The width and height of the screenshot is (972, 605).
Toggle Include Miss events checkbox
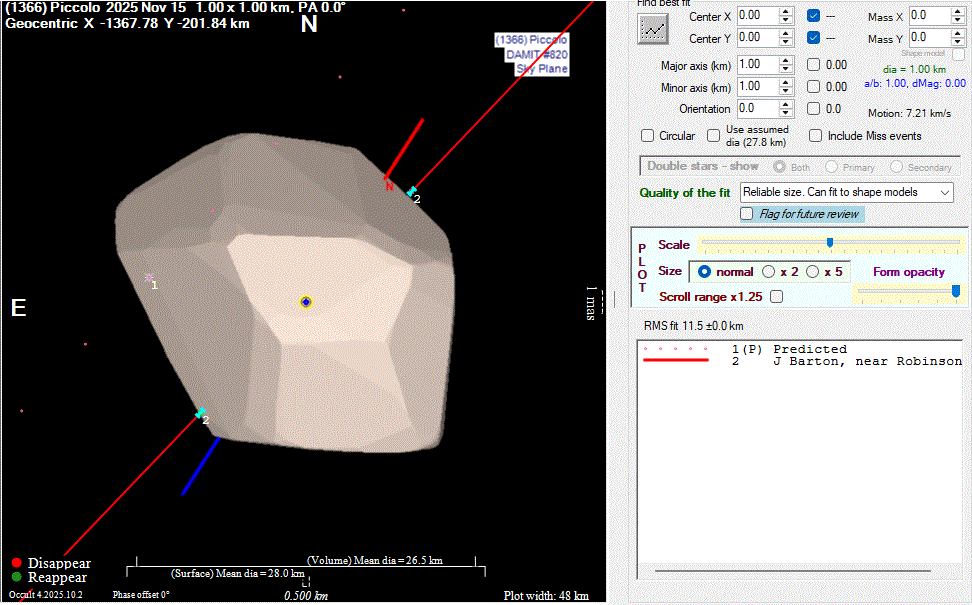816,136
